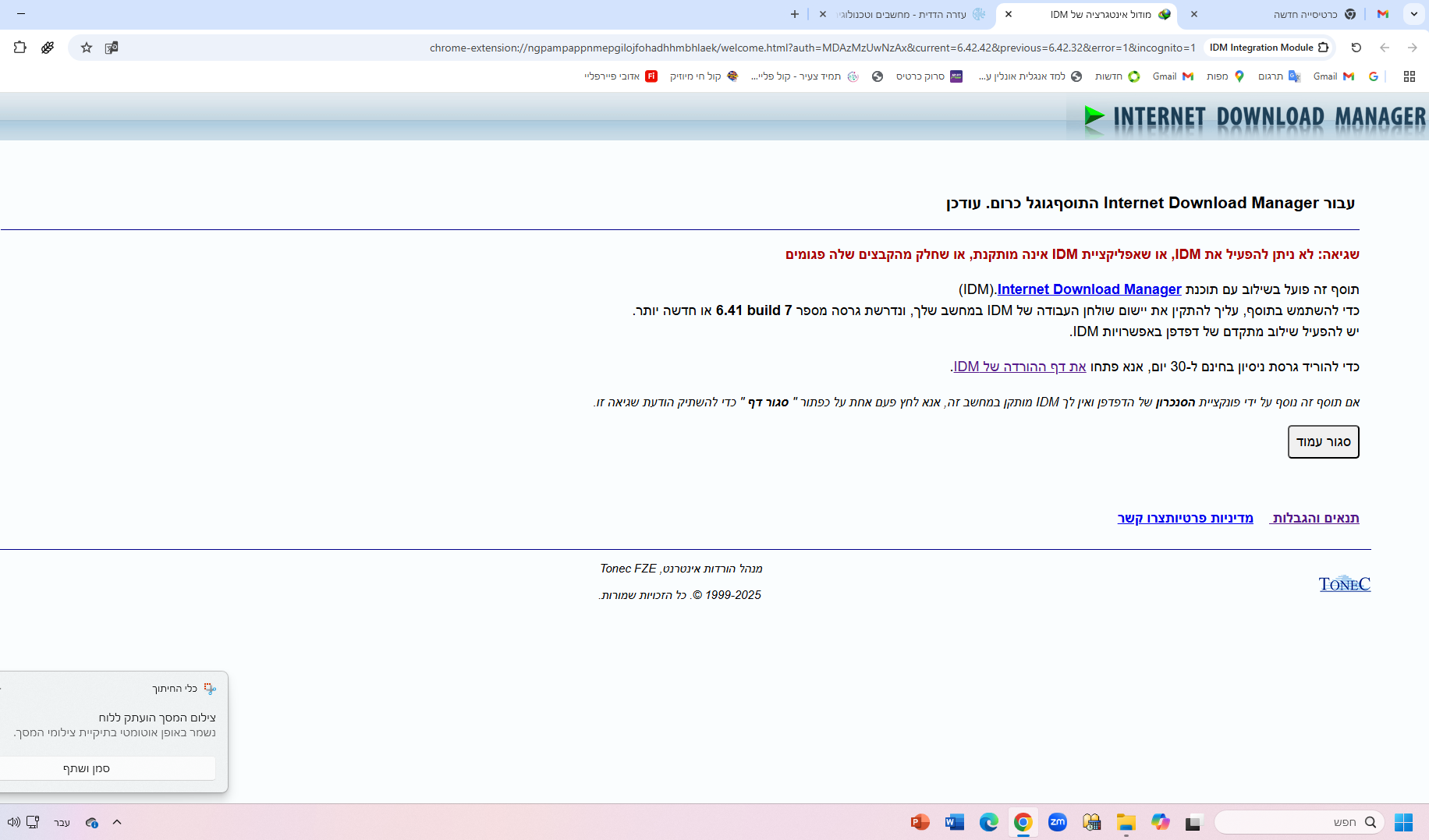
Task: Click the Internet Download Manager banner logo
Action: coord(1253,117)
